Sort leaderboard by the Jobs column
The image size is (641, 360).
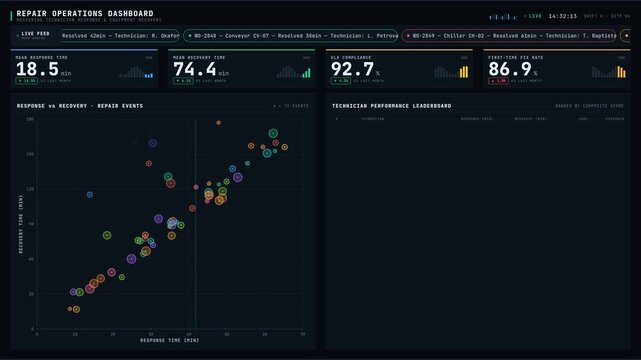click(583, 119)
